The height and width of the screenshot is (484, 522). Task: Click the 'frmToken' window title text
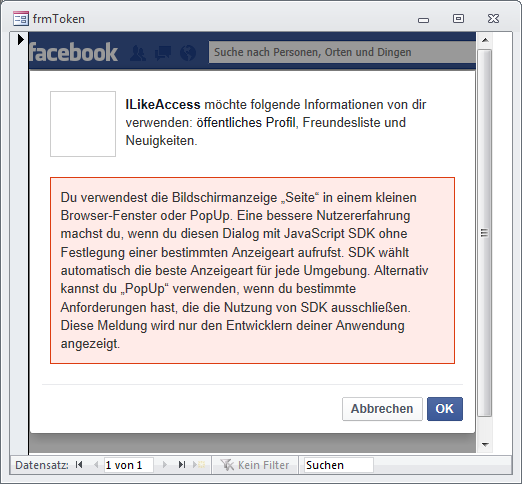click(59, 19)
